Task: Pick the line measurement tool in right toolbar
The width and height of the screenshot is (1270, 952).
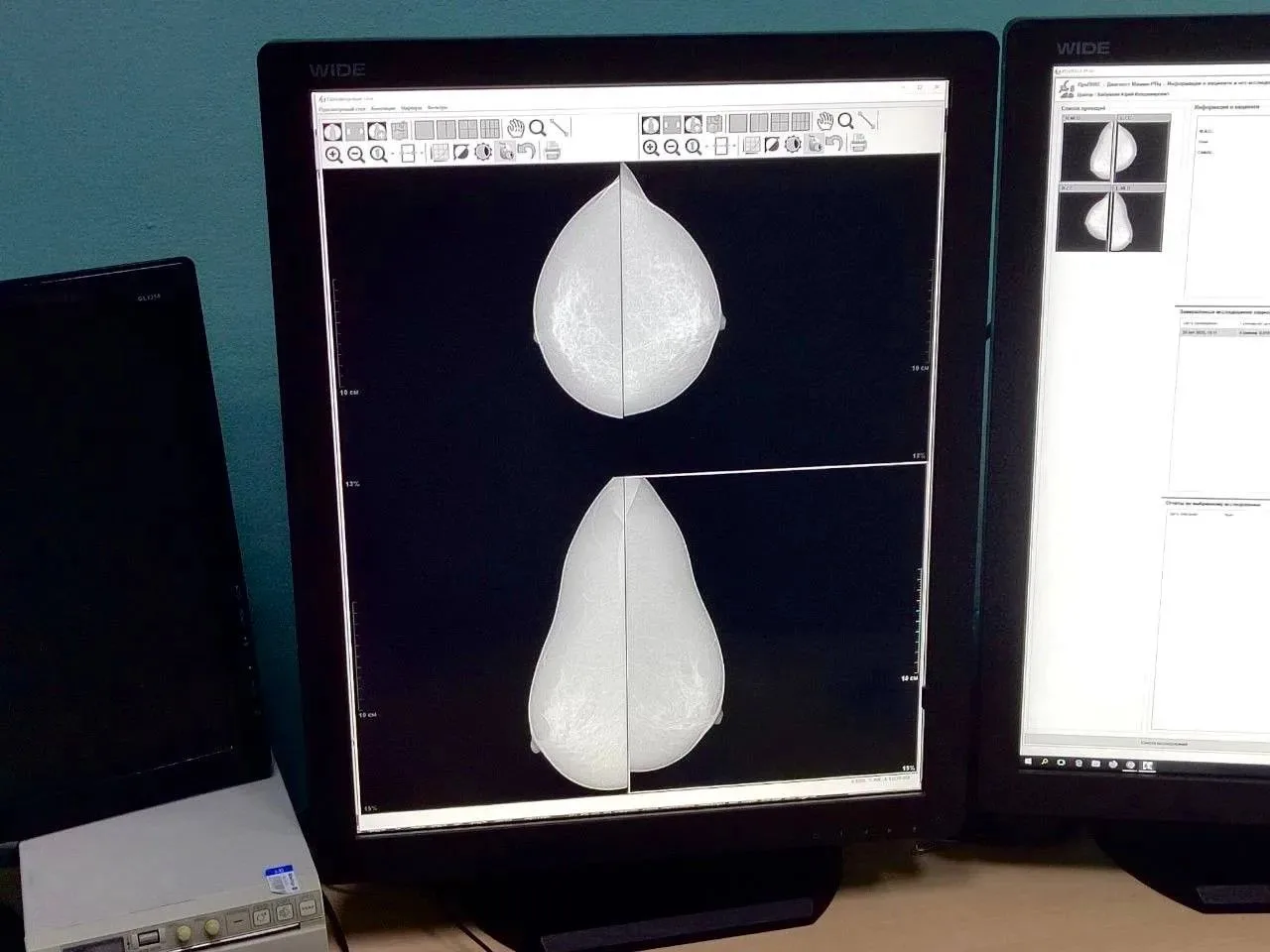Action: point(867,120)
